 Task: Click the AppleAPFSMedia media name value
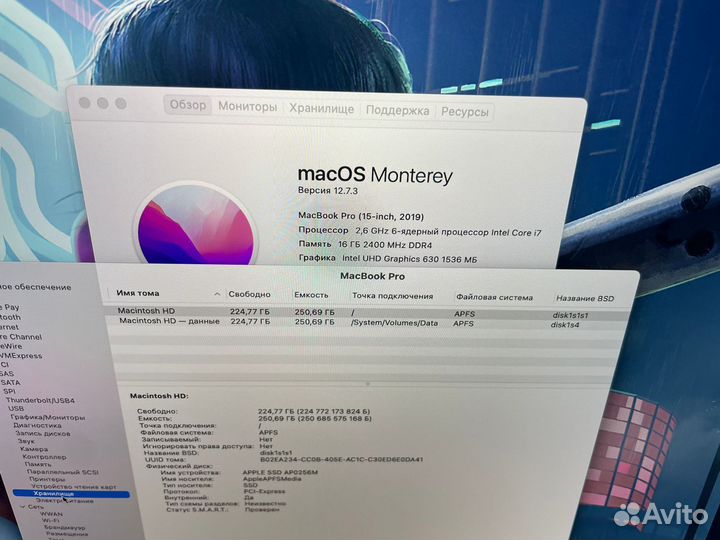pyautogui.click(x=272, y=478)
